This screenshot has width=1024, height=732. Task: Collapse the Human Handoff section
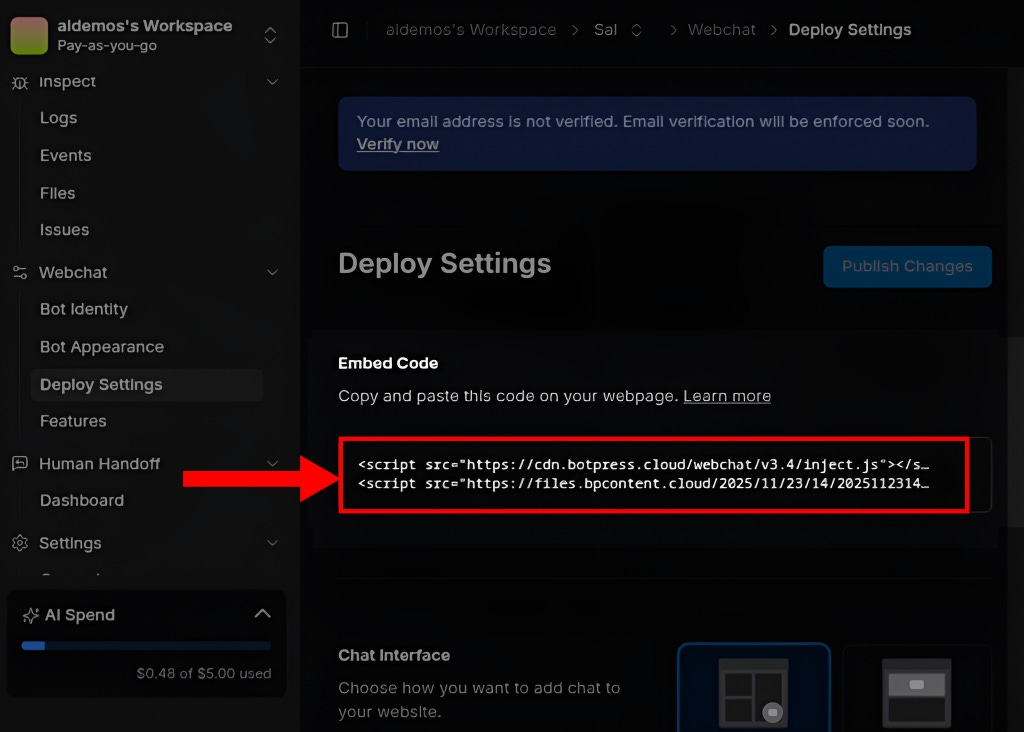click(272, 464)
